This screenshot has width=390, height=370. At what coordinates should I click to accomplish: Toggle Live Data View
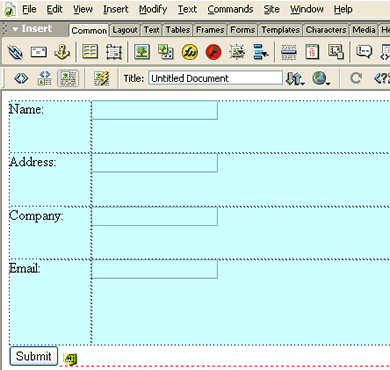click(101, 78)
